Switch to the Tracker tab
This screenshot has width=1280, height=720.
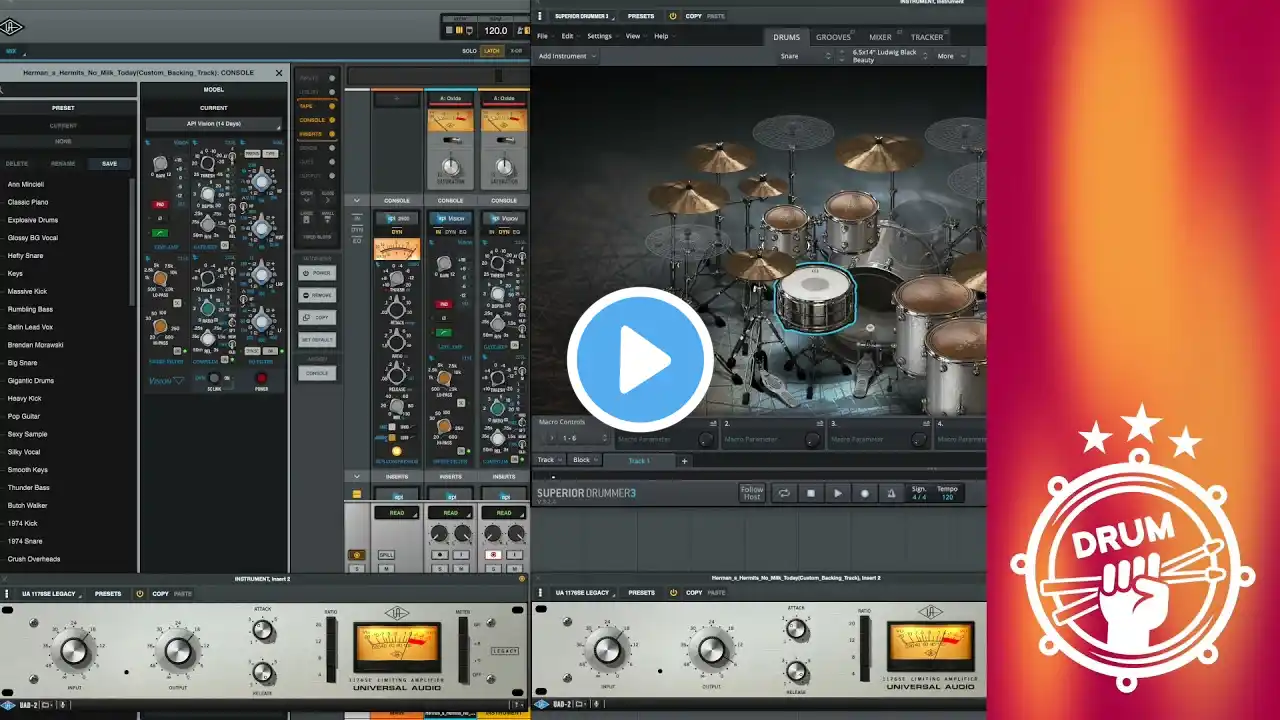pos(926,37)
